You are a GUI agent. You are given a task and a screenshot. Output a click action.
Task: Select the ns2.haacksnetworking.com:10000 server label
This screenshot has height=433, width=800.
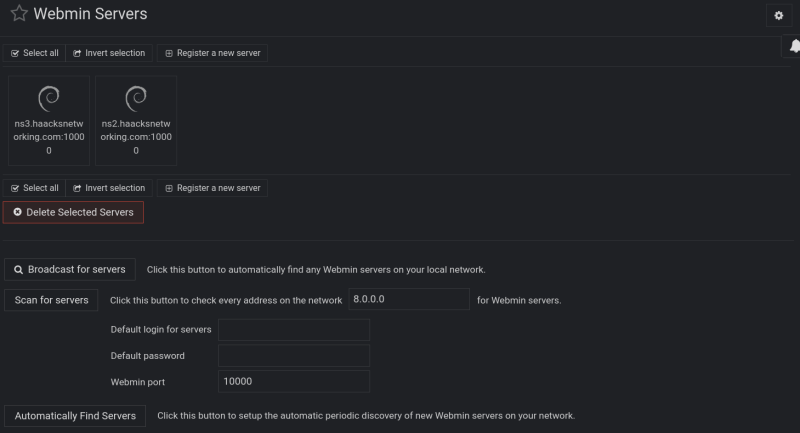136,137
